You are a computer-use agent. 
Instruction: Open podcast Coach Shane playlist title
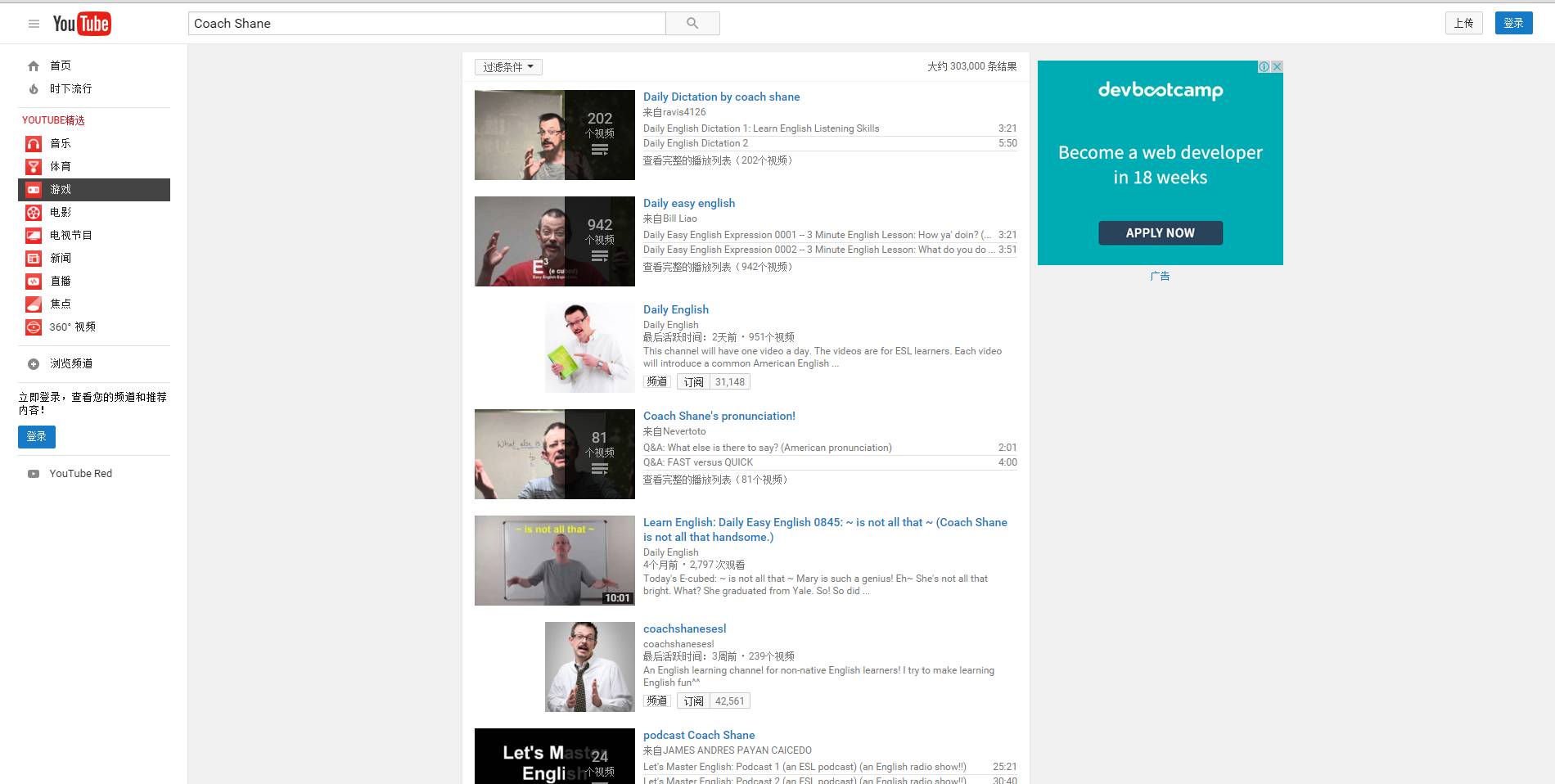[x=699, y=735]
